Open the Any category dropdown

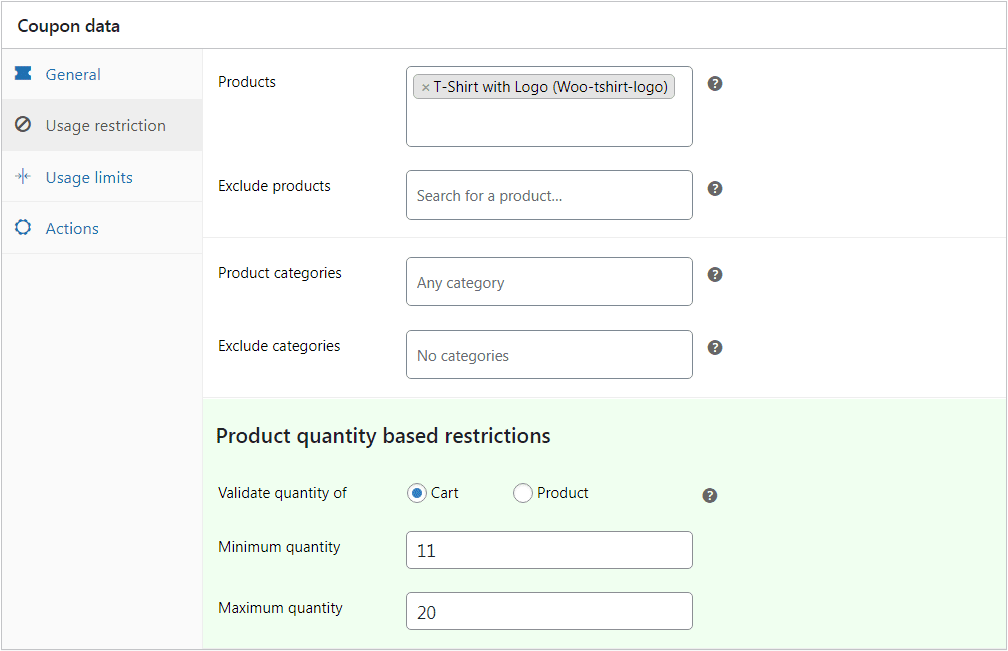click(x=549, y=281)
